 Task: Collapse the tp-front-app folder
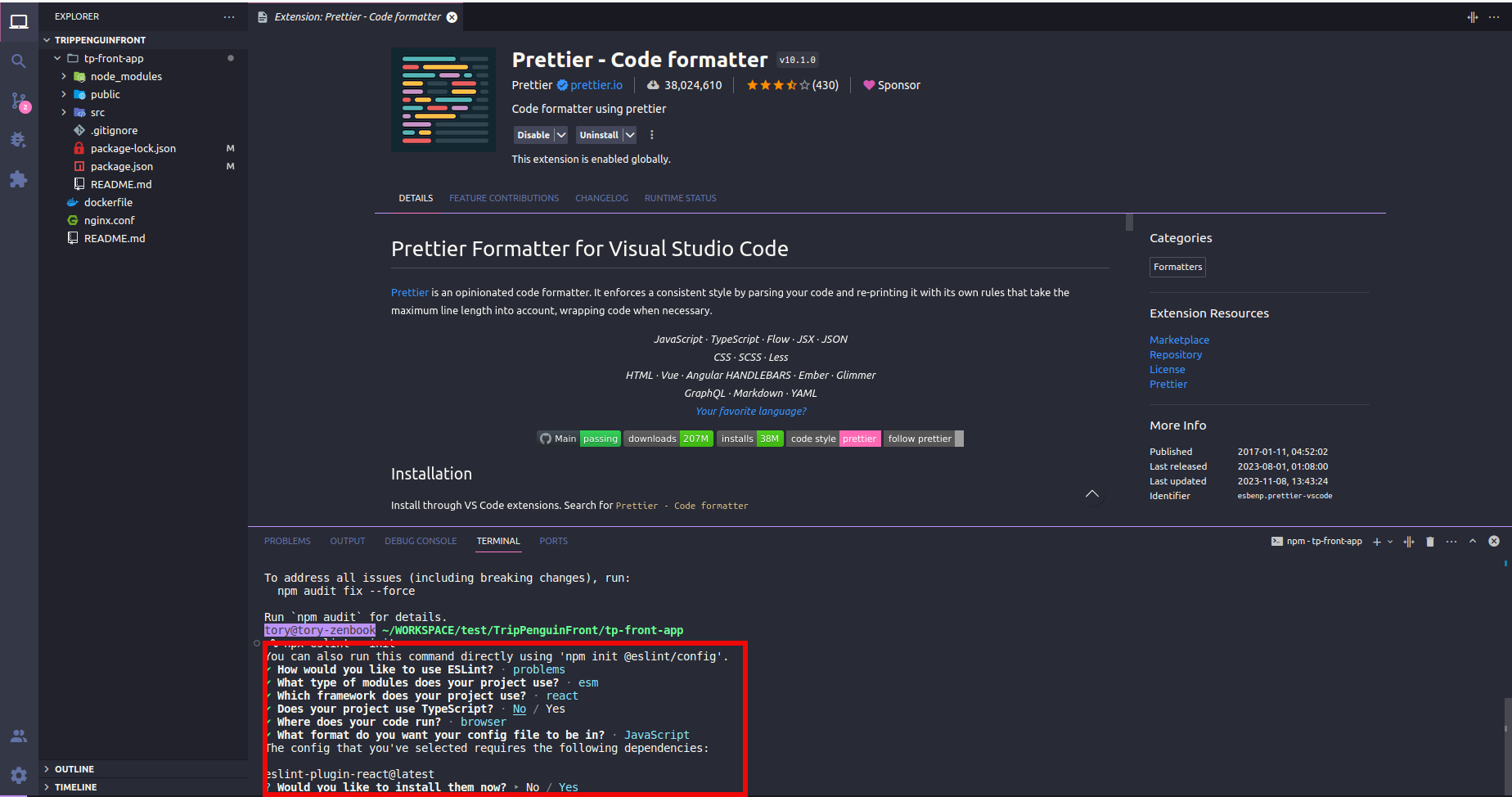(x=57, y=58)
